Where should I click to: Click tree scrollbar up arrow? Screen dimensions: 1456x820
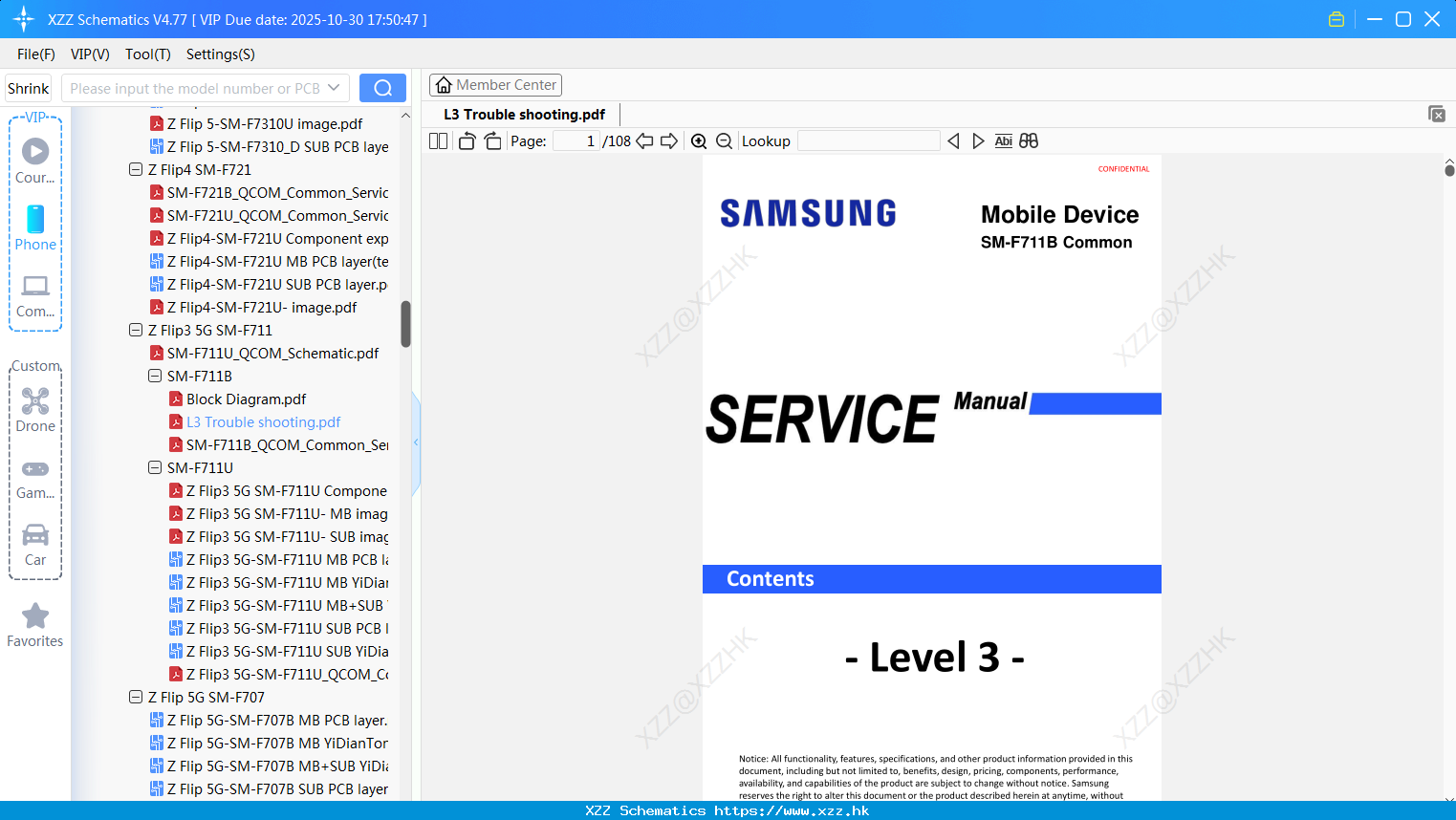tap(405, 115)
